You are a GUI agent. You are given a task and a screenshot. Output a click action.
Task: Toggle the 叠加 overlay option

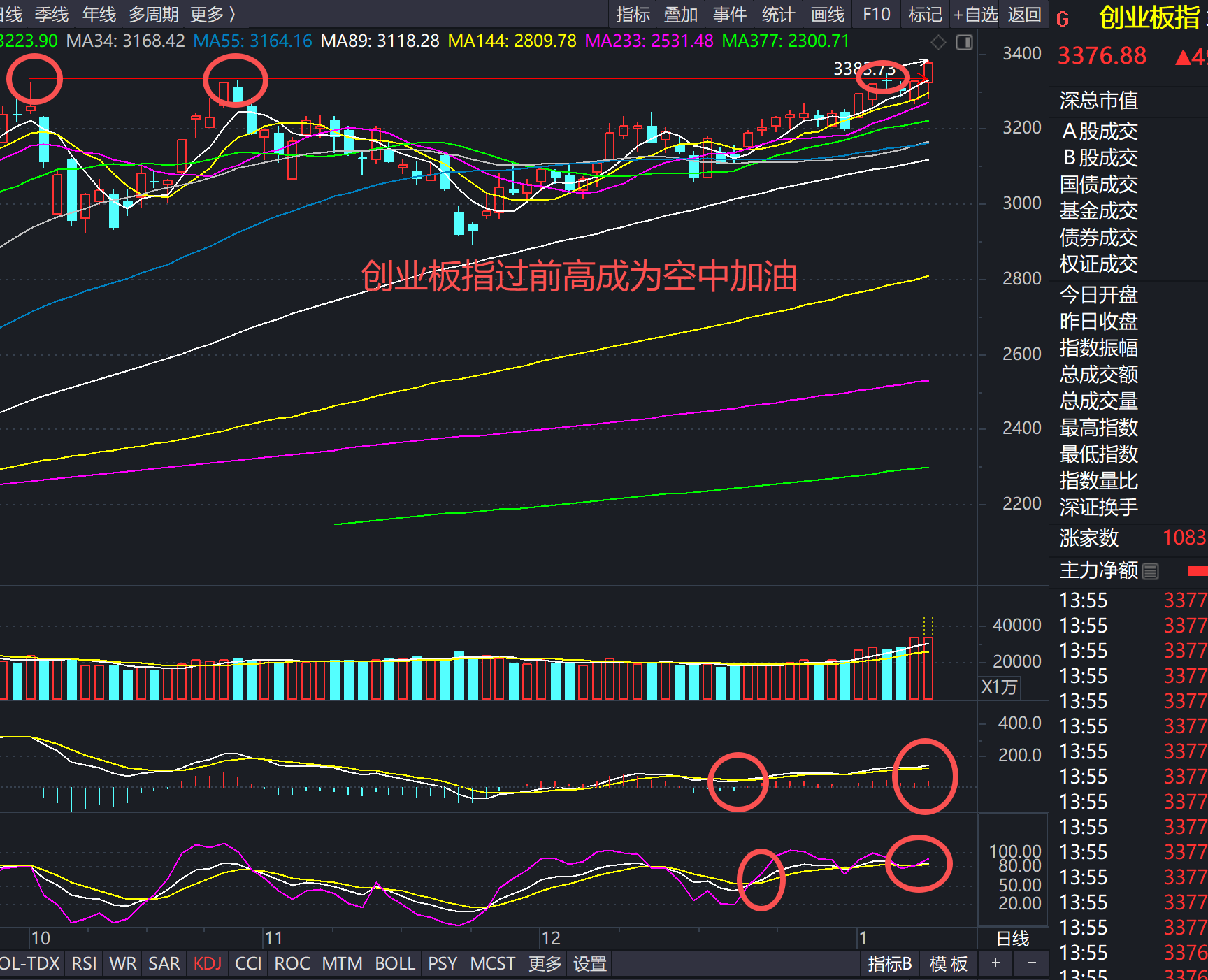point(681,15)
